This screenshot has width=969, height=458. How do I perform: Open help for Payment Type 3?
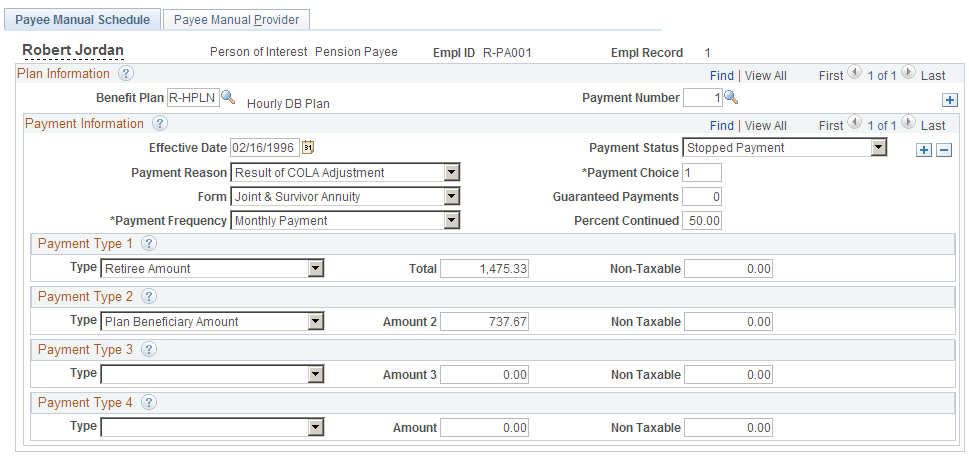point(149,349)
